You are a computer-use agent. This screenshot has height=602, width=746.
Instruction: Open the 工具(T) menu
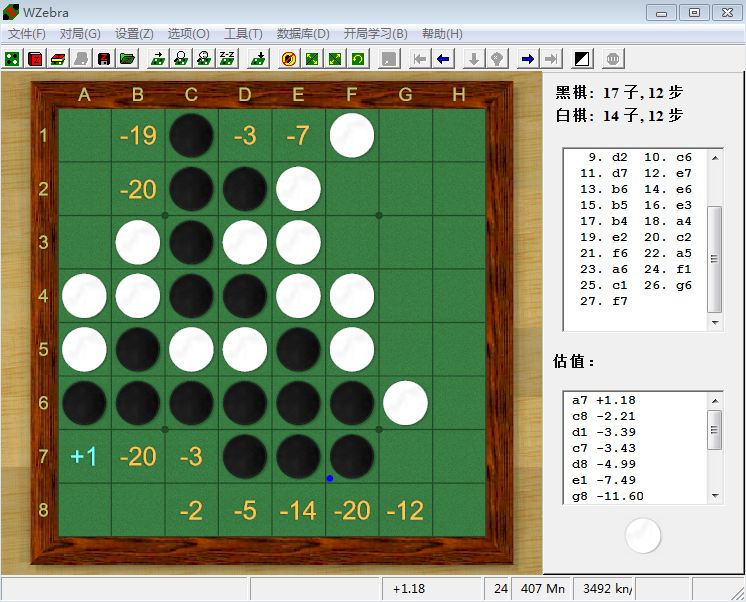(x=243, y=34)
